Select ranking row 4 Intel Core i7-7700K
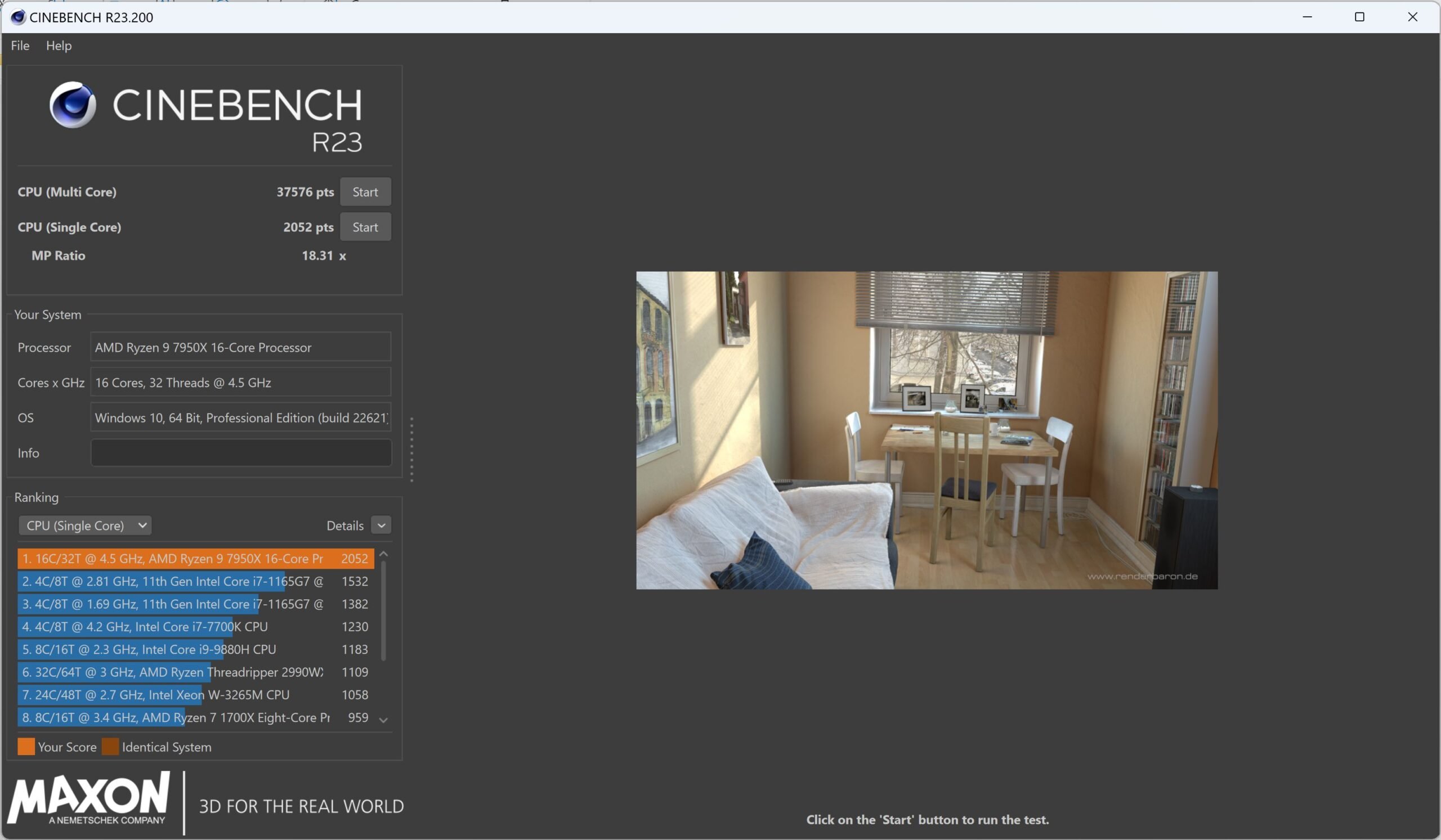Screen dimensions: 1441x840 point(195,627)
